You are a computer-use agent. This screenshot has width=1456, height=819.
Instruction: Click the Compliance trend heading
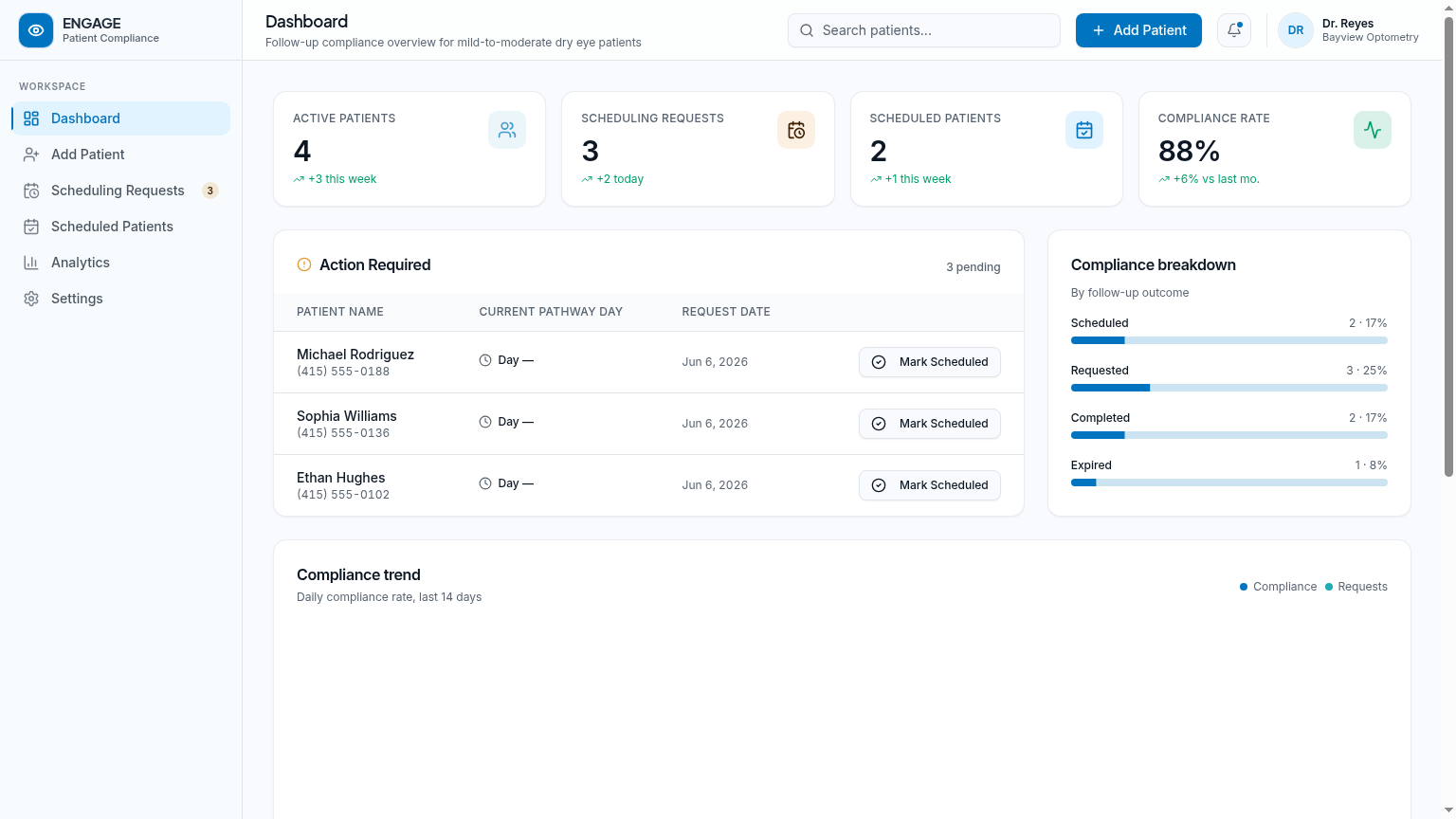pyautogui.click(x=358, y=574)
